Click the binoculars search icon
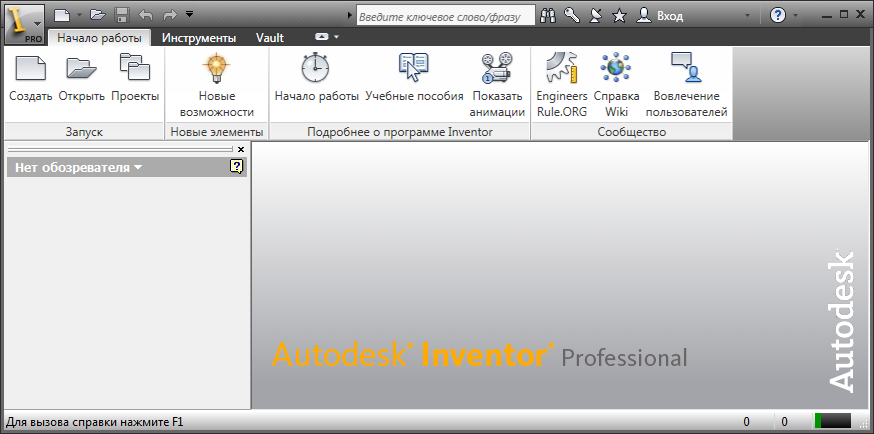Image resolution: width=874 pixels, height=434 pixels. 549,16
